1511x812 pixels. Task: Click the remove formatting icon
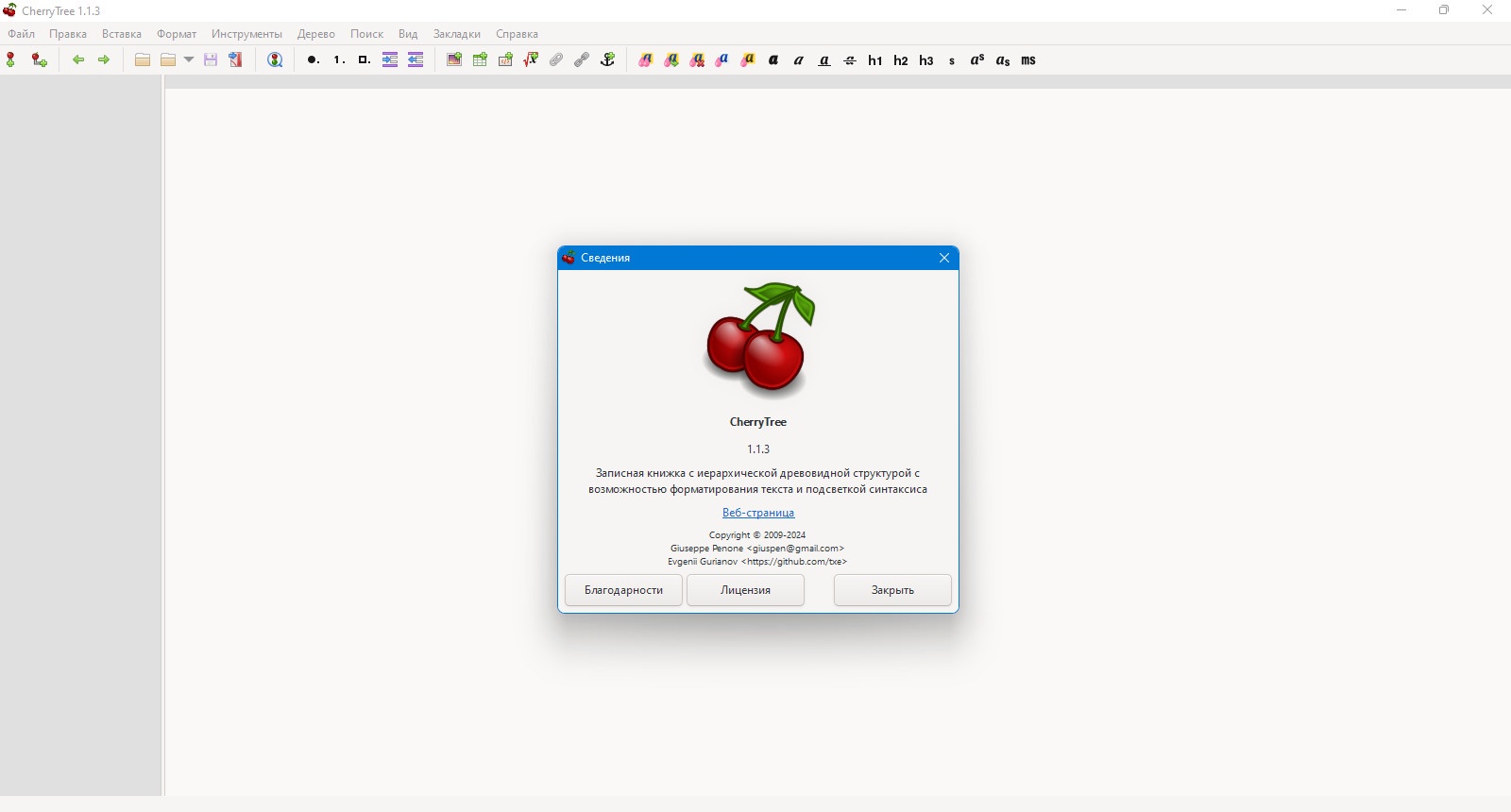pyautogui.click(x=697, y=59)
